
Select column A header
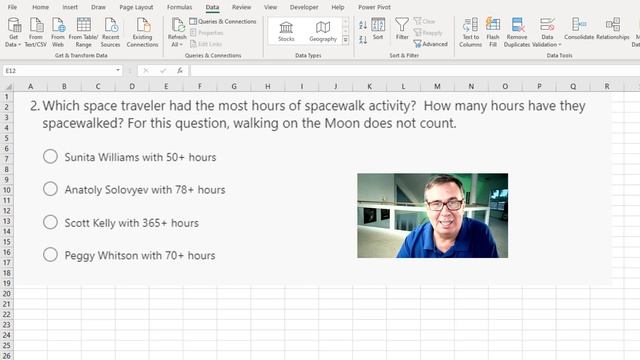31,86
